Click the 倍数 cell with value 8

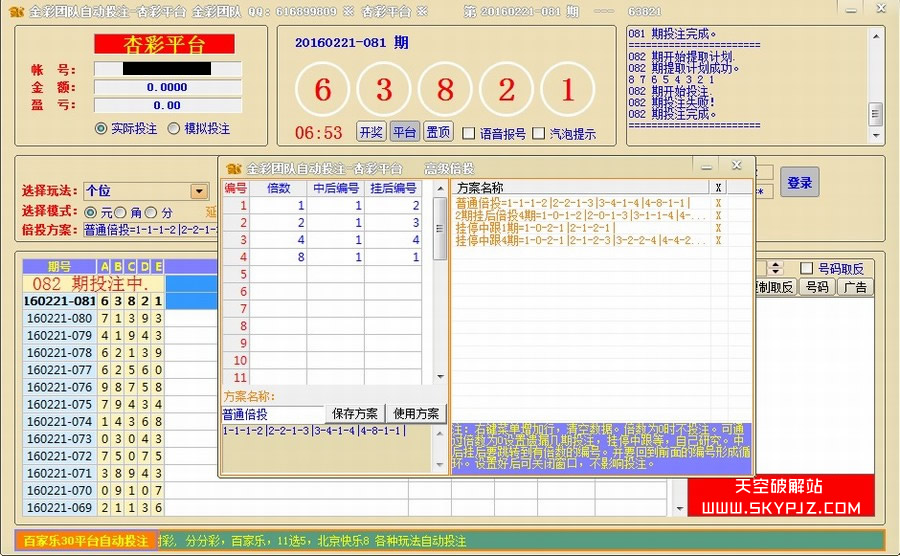click(x=278, y=257)
